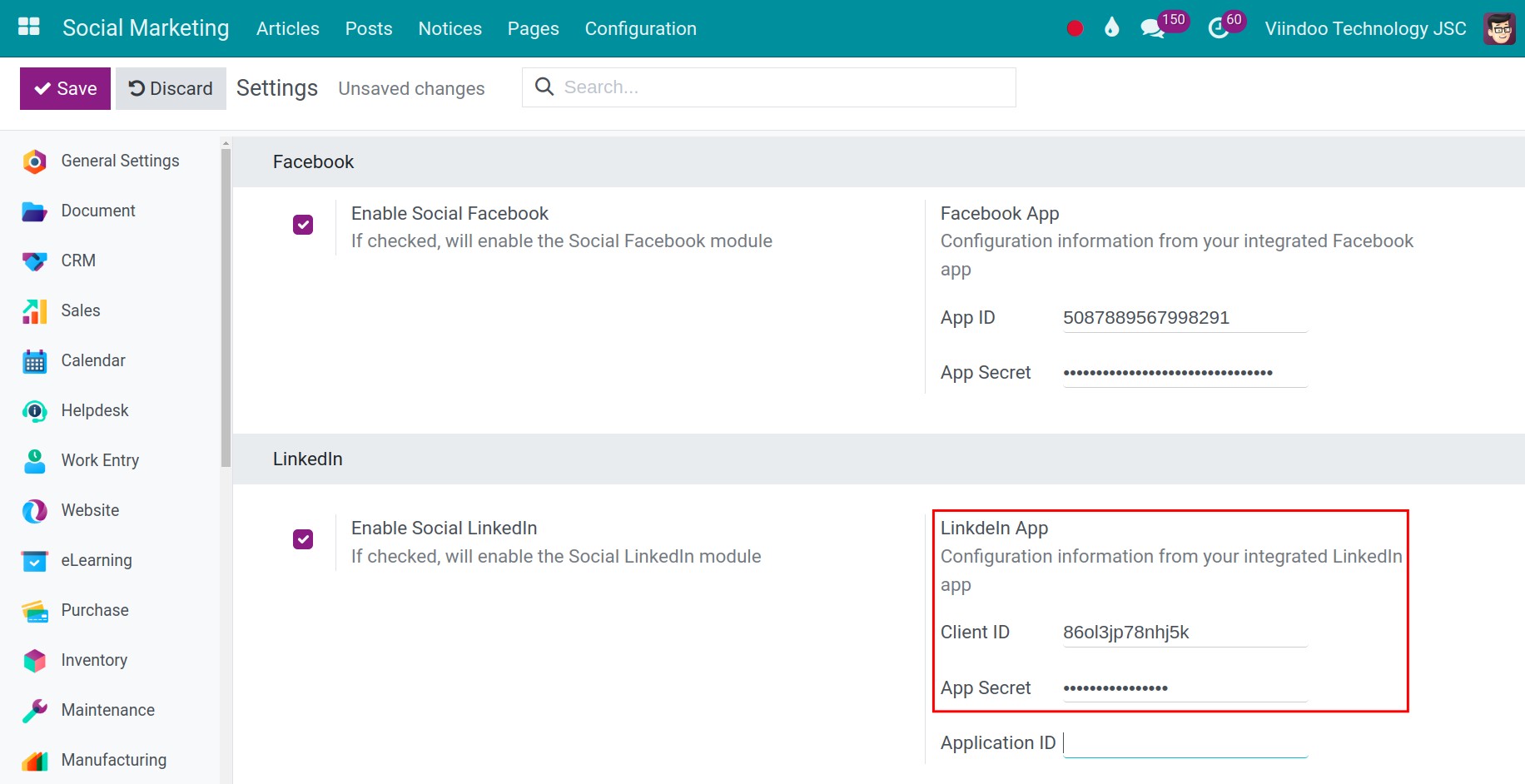This screenshot has width=1525, height=784.
Task: Click the Manufacturing icon in sidebar
Action: tap(34, 761)
